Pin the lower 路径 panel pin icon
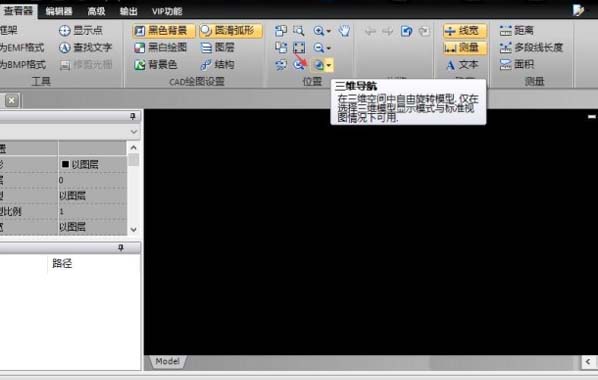 point(121,248)
